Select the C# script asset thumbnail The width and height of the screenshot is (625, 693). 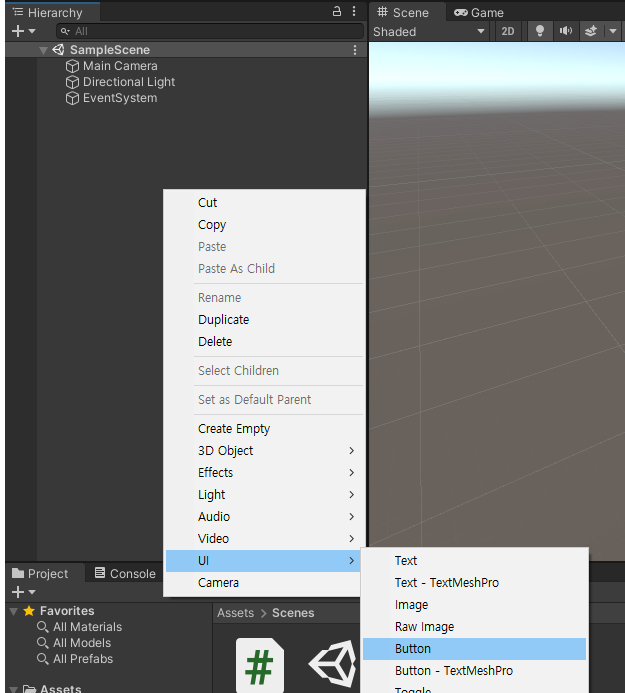[x=260, y=665]
